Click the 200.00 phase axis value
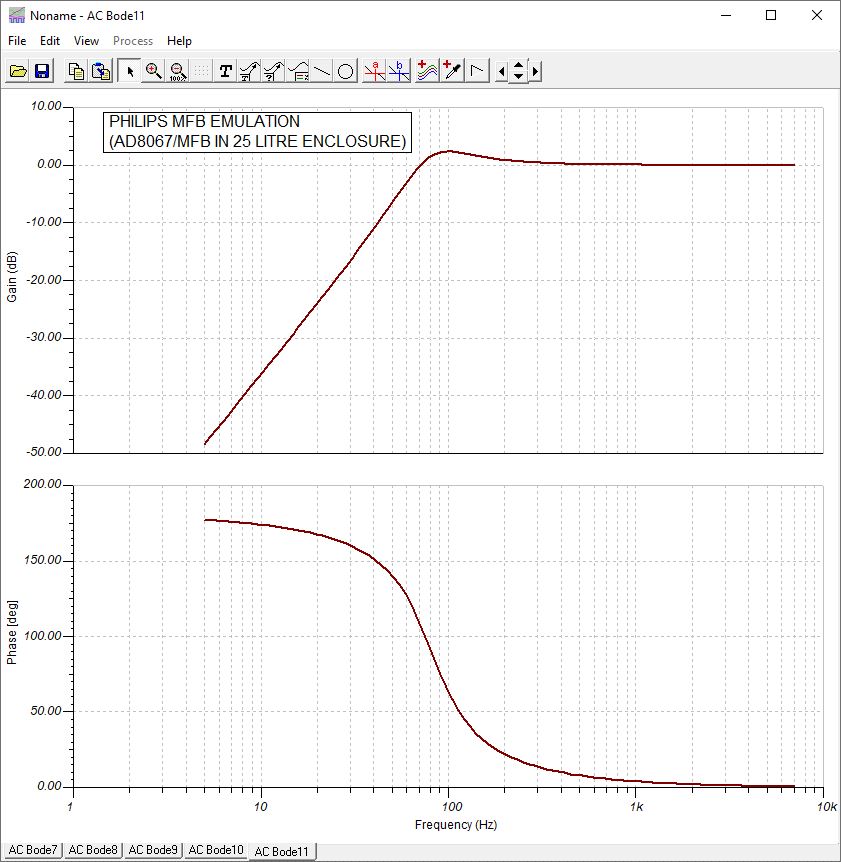Image resolution: width=841 pixels, height=862 pixels. [x=42, y=484]
